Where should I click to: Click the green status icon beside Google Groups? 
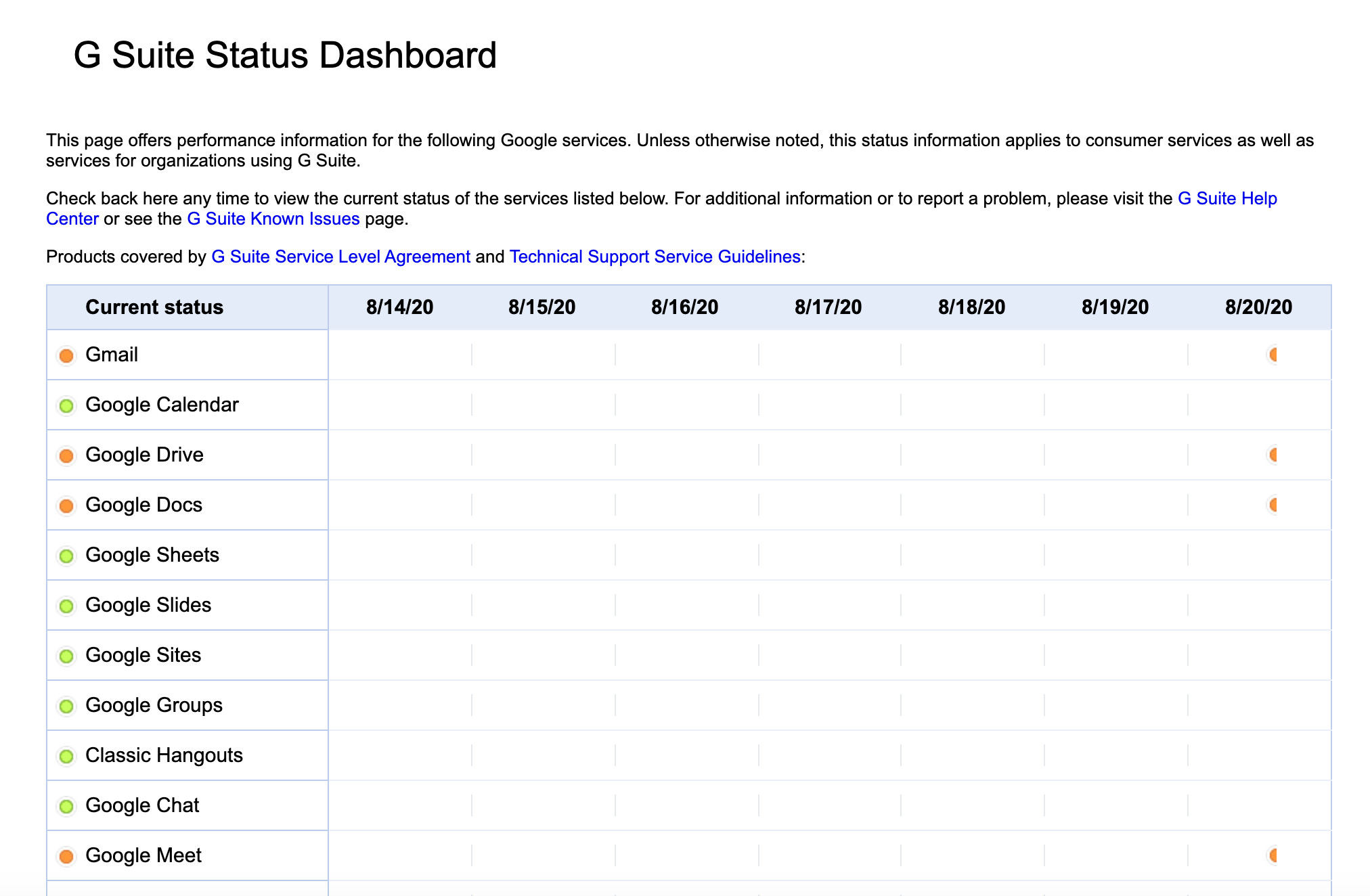[x=66, y=706]
